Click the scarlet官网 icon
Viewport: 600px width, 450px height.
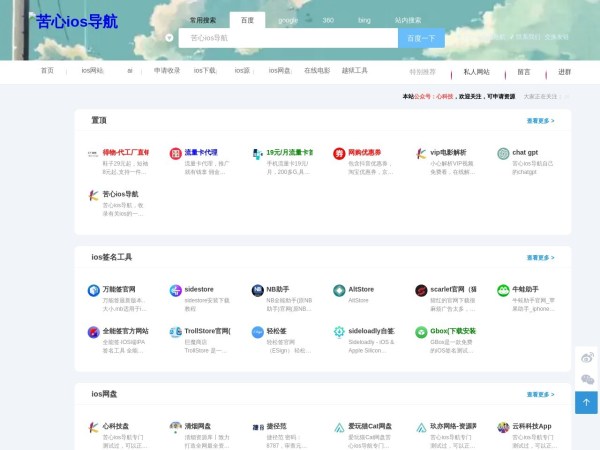pyautogui.click(x=421, y=291)
